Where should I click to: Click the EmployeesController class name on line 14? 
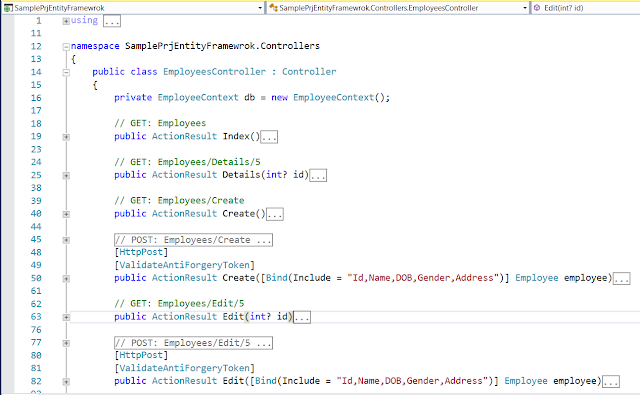[x=214, y=72]
